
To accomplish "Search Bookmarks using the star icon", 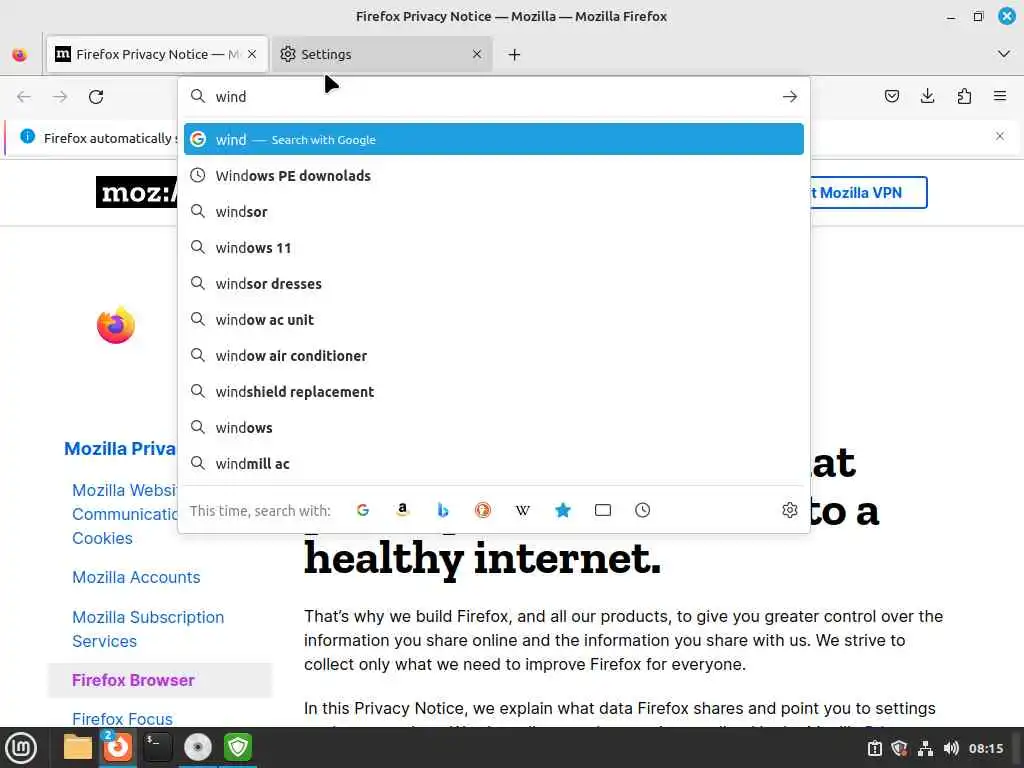I will click(563, 510).
